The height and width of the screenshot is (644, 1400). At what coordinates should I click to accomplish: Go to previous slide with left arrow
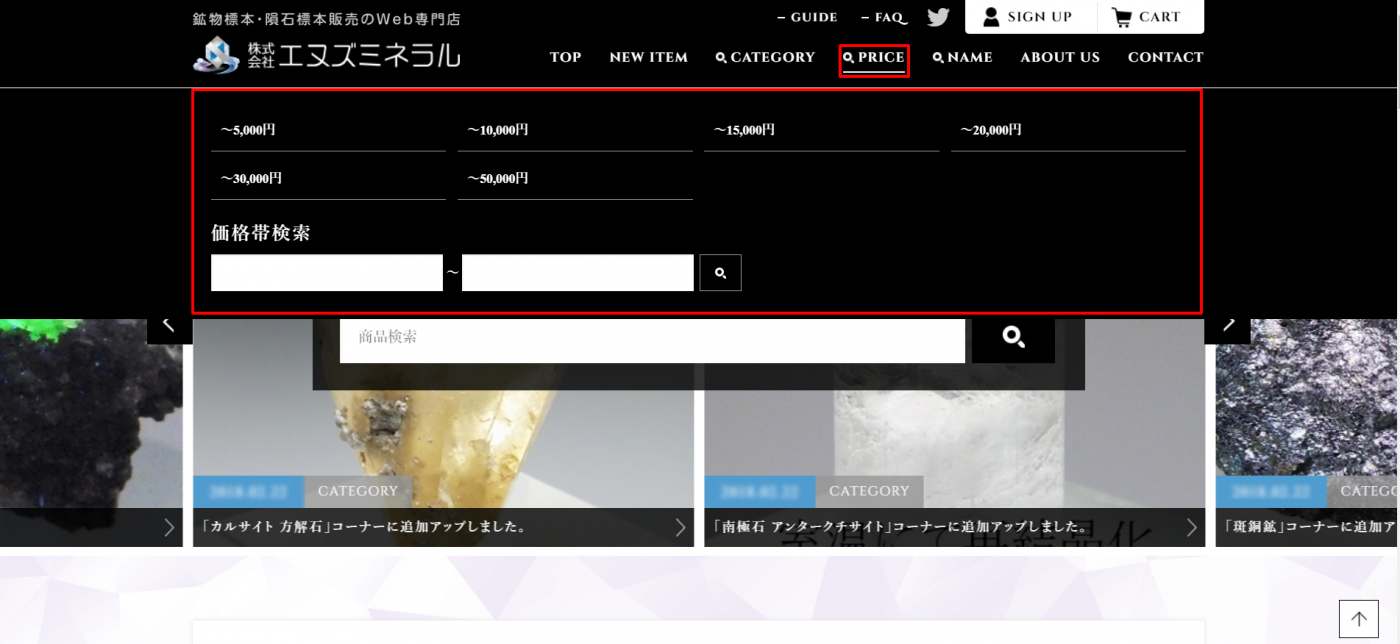coord(169,324)
